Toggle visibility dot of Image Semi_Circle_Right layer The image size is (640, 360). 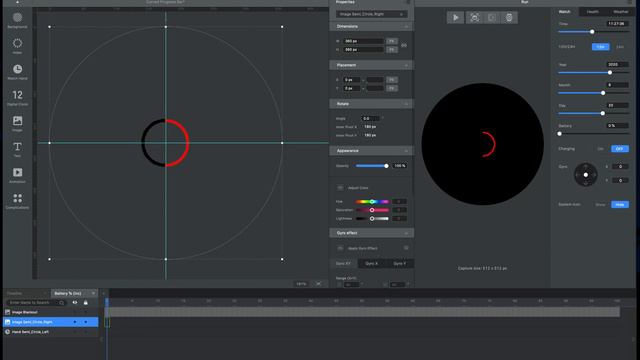click(75, 322)
